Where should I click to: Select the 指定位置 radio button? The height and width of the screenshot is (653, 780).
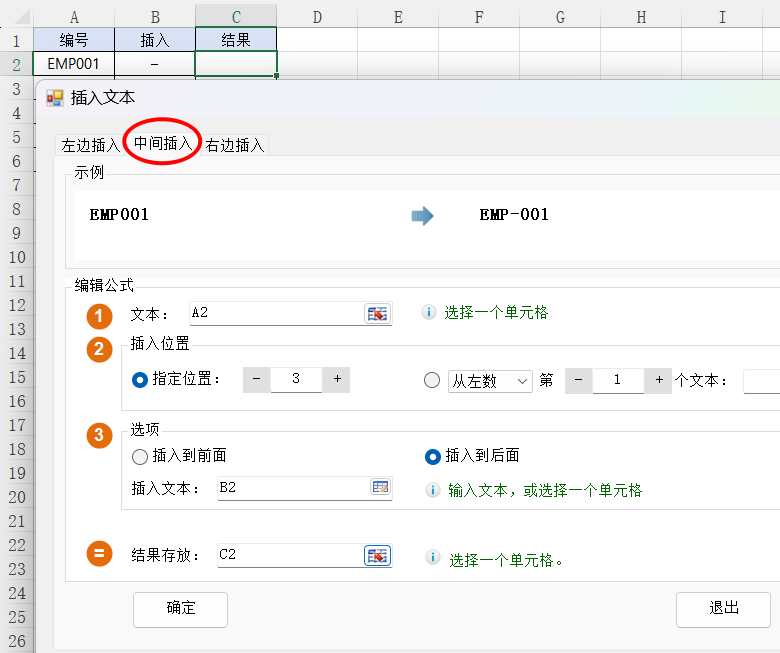(x=140, y=380)
